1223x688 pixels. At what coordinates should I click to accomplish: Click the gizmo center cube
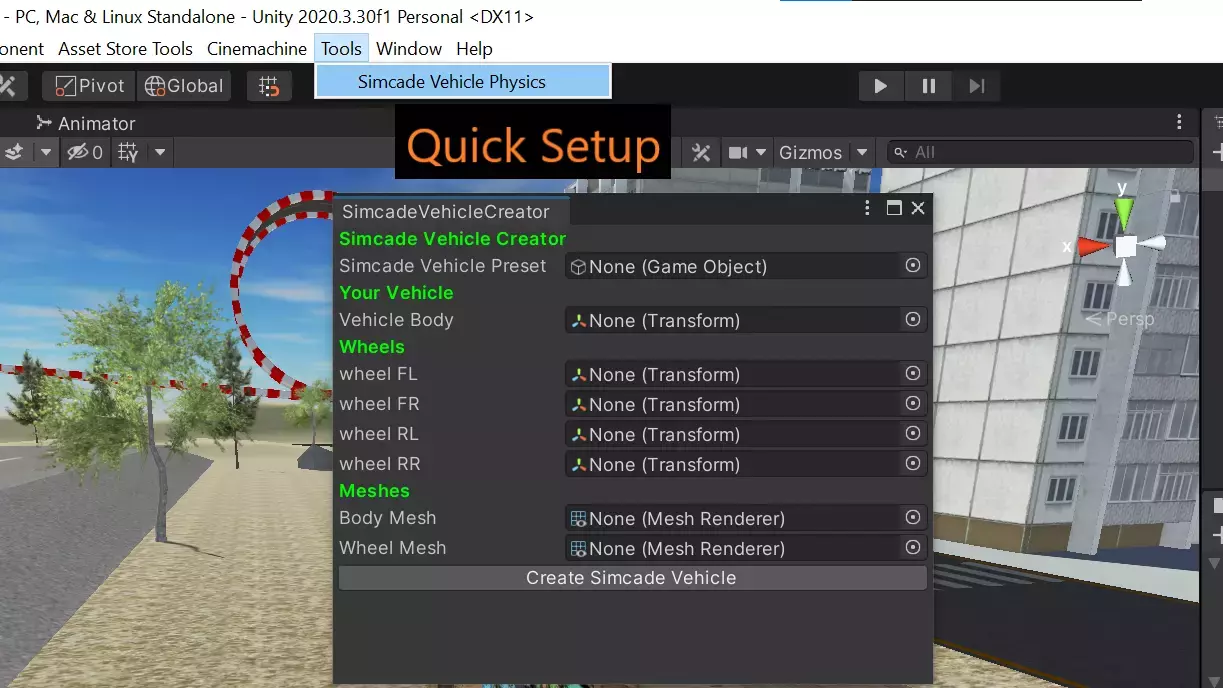click(x=1126, y=246)
